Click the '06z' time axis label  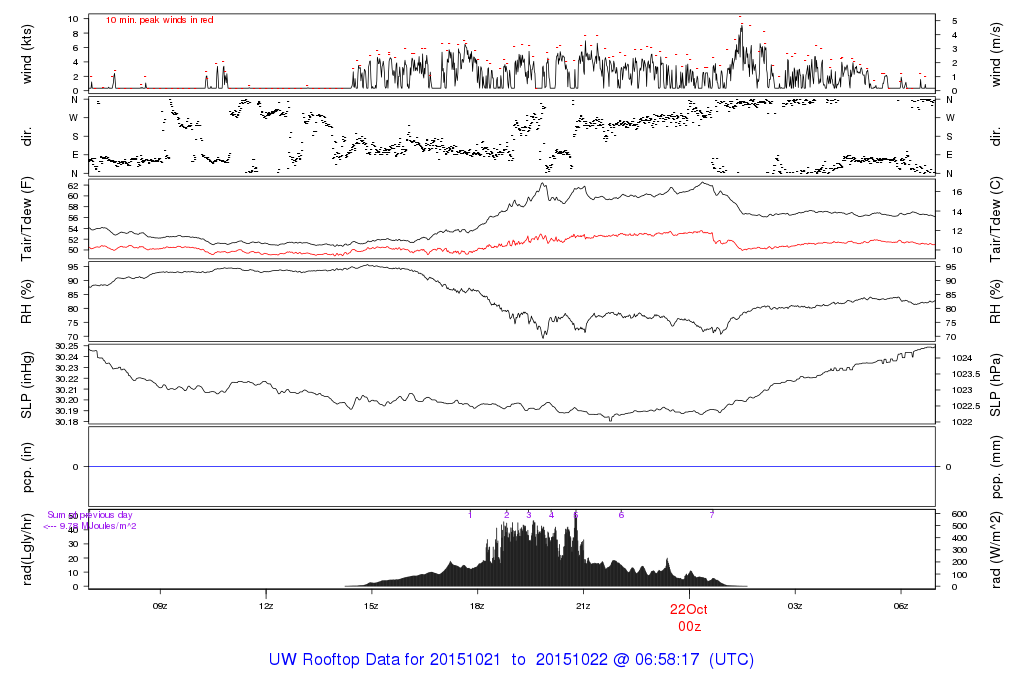(x=901, y=606)
